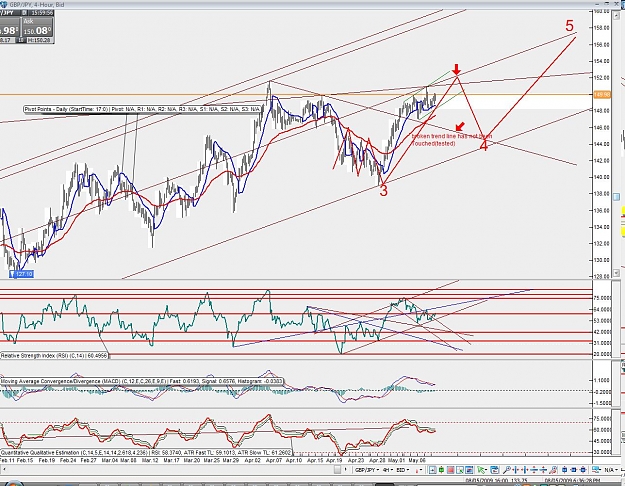
Task: Open the GBP/JPY symbol dropdown in toolbar
Action: [367, 470]
